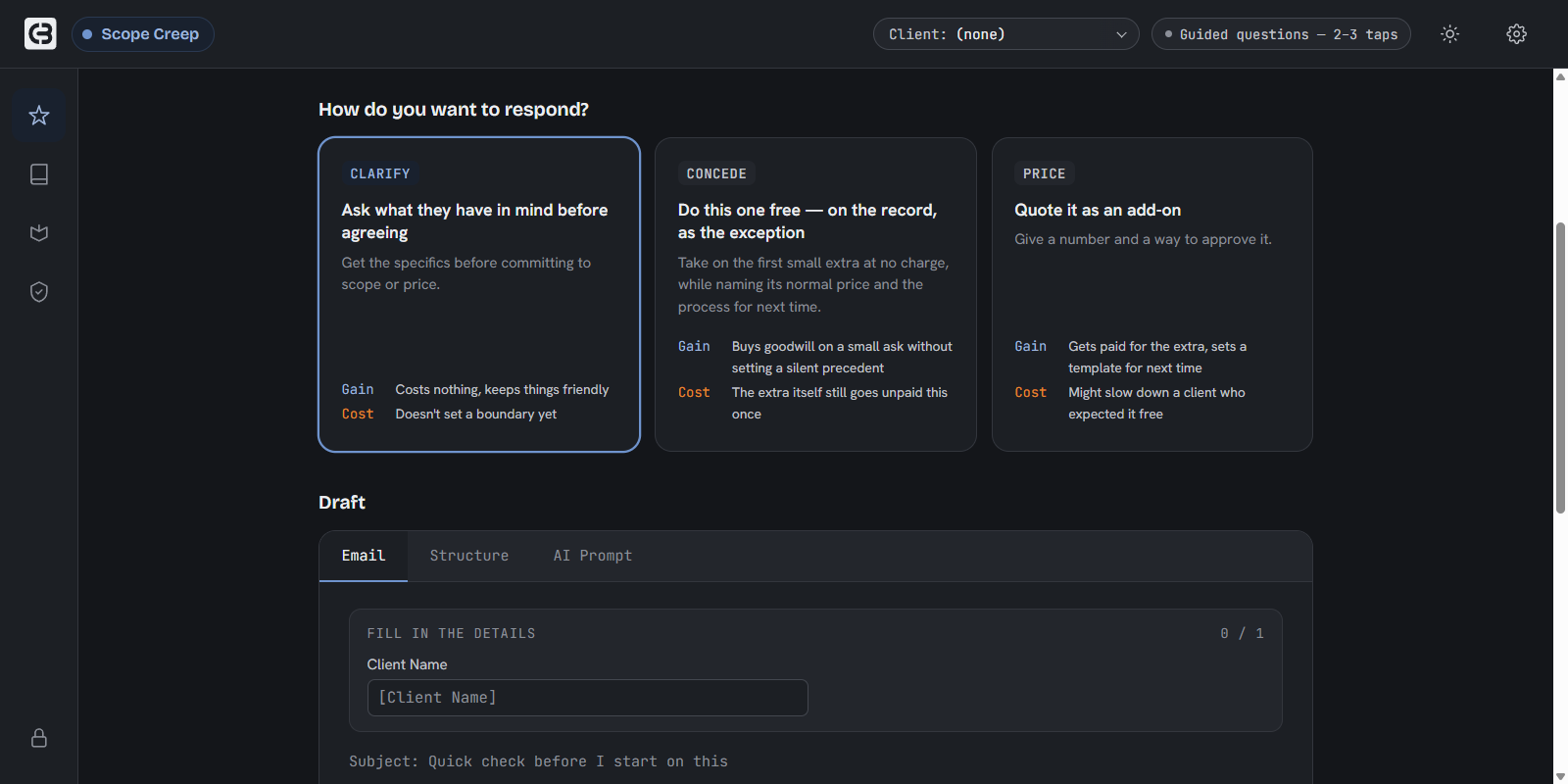Toggle light theme with sun icon
Viewport: 1568px width, 784px height.
[x=1450, y=34]
